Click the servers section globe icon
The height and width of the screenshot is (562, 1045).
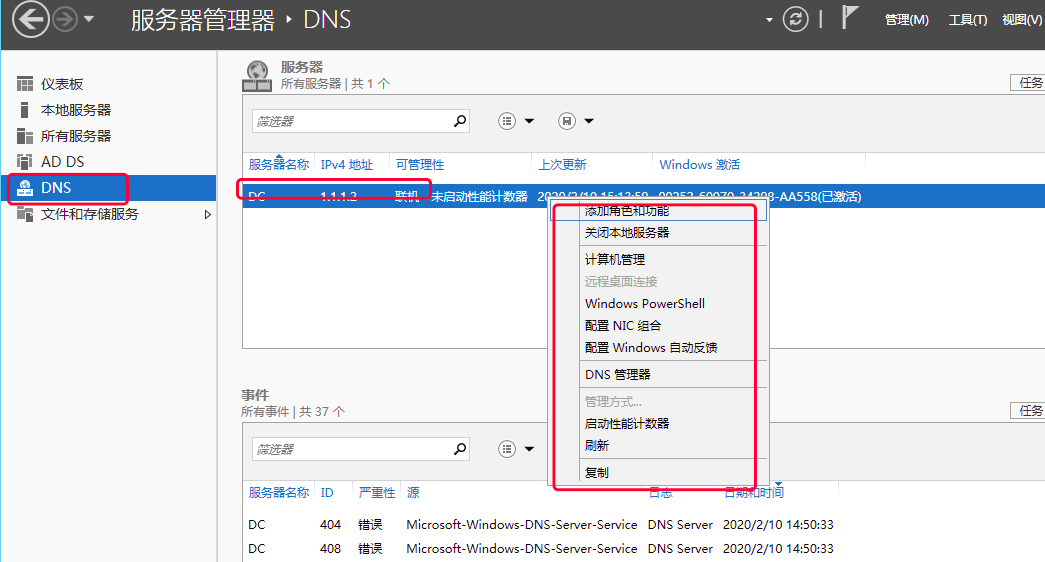257,75
